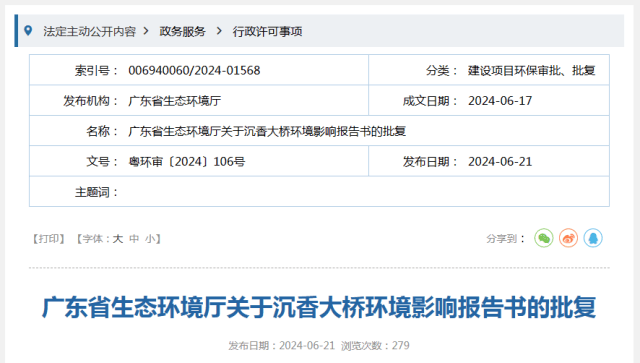
Task: Click the 发布机构 label
Action: click(x=91, y=101)
